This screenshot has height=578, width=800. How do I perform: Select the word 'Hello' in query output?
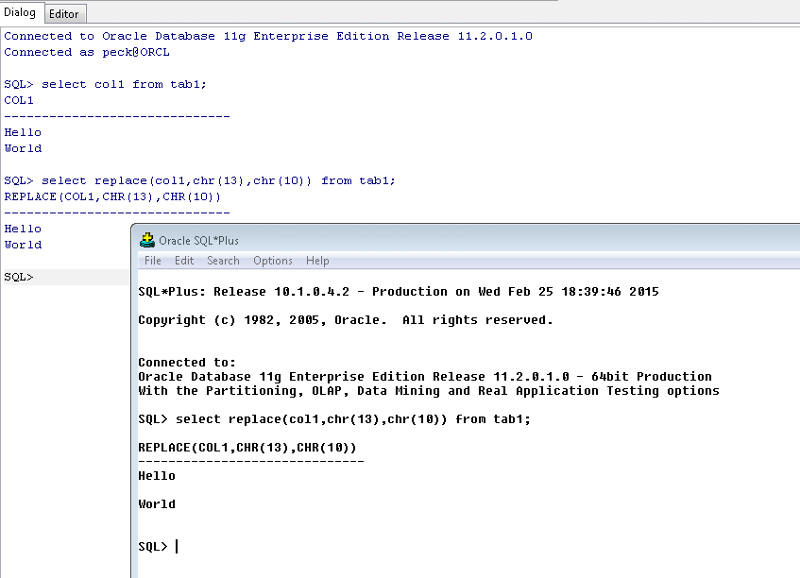point(22,131)
